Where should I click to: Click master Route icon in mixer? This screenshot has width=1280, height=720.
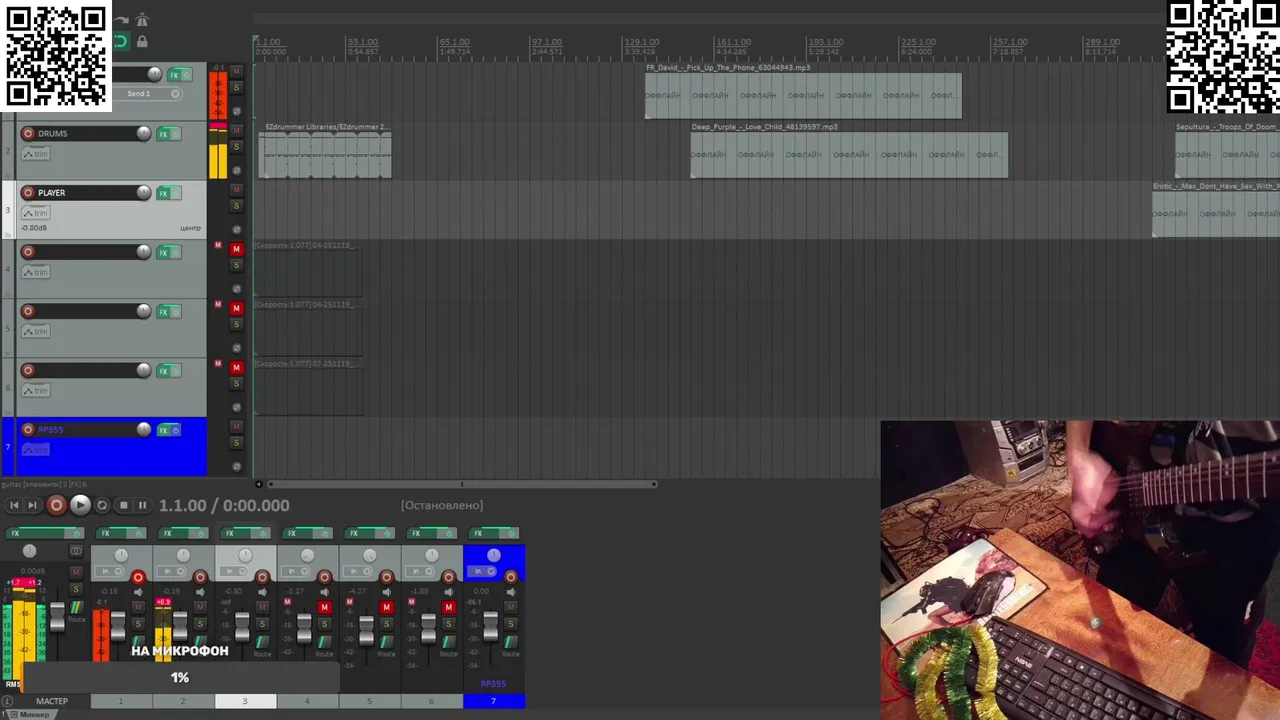pyautogui.click(x=76, y=607)
